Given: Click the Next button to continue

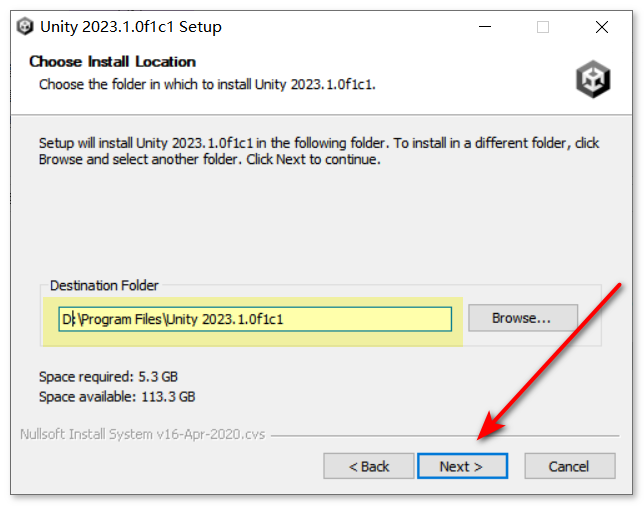Looking at the screenshot, I should (462, 466).
